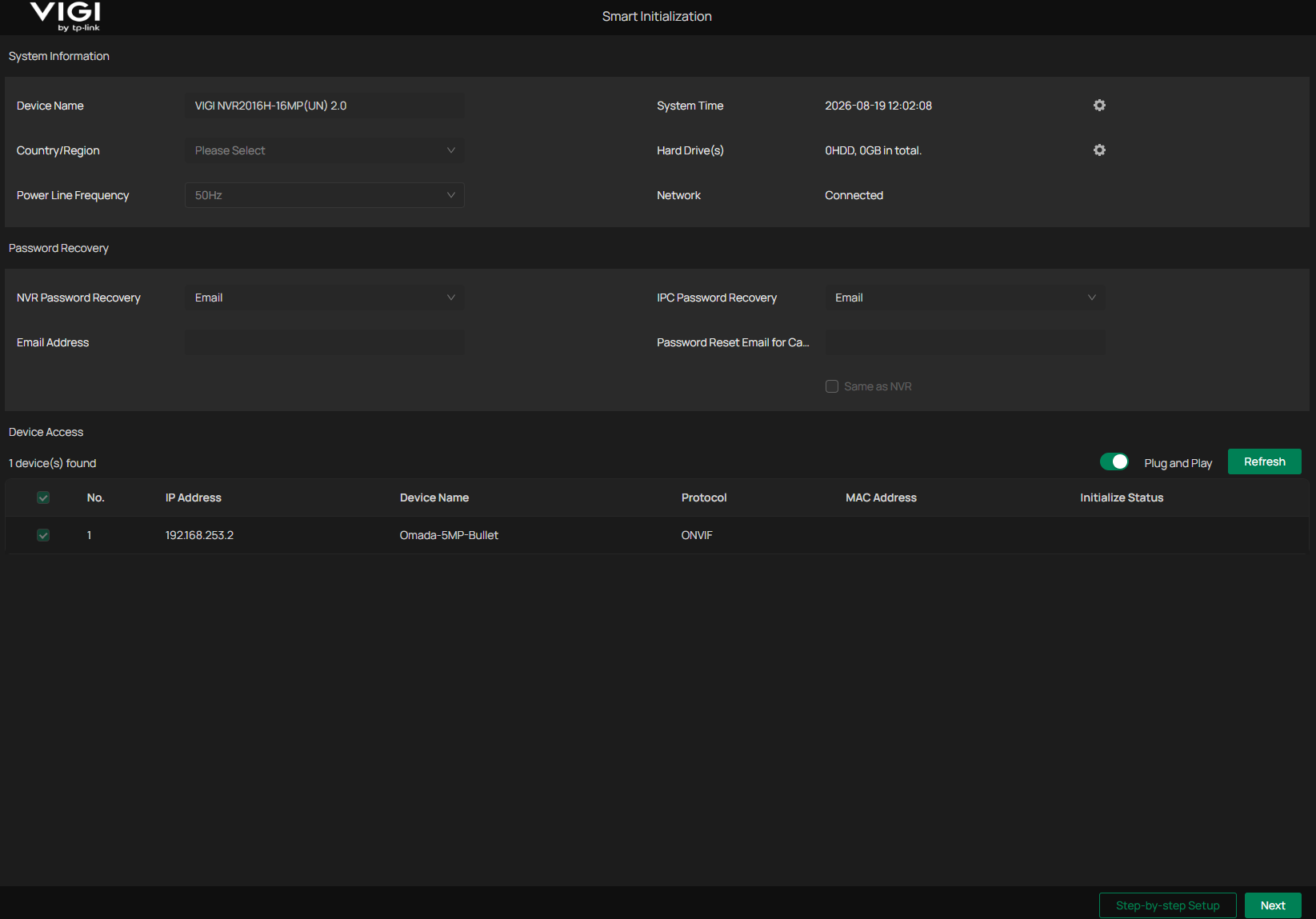Click the system time value 2026-08-19
Screen dimensions: 1316x919
878,106
